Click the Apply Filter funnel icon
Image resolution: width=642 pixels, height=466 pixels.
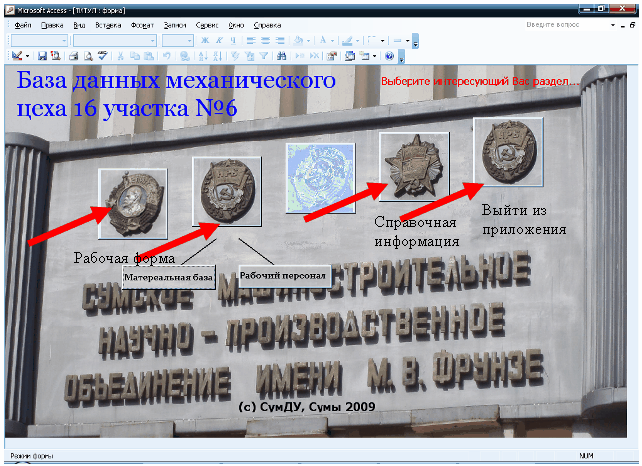[264, 56]
